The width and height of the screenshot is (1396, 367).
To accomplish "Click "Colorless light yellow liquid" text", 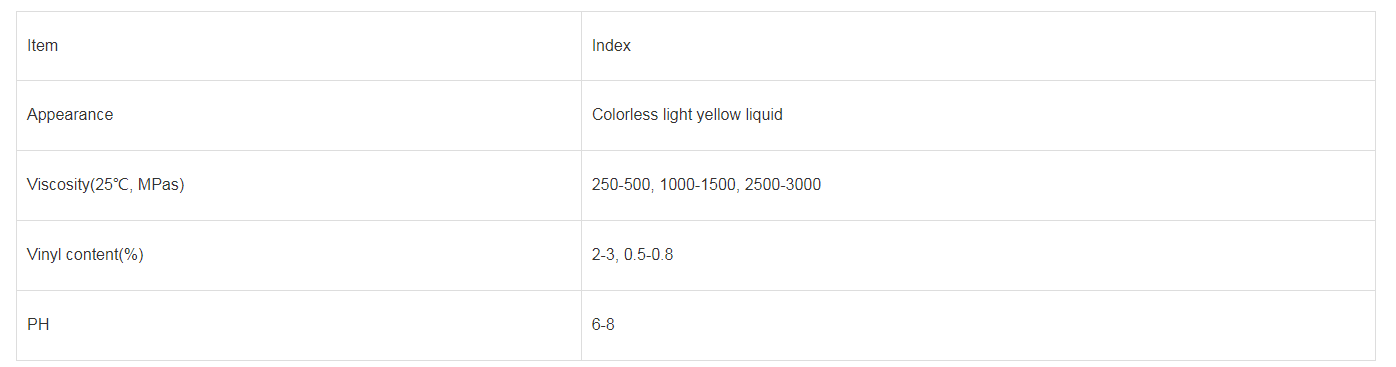I will (687, 115).
